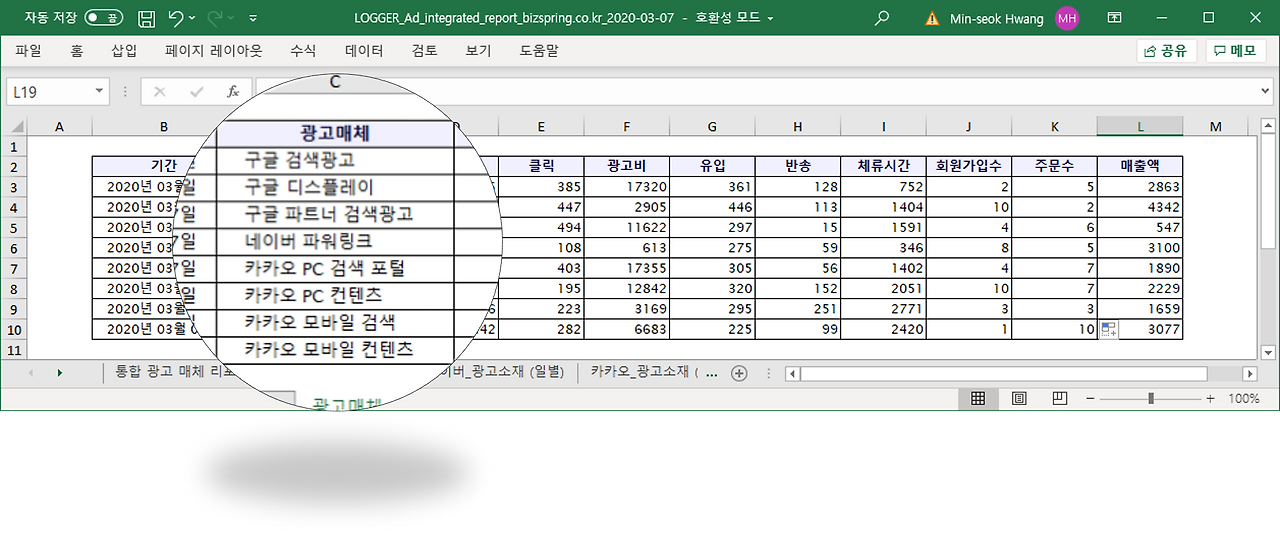This screenshot has width=1280, height=544.
Task: Select column L header
Action: pyautogui.click(x=1140, y=126)
